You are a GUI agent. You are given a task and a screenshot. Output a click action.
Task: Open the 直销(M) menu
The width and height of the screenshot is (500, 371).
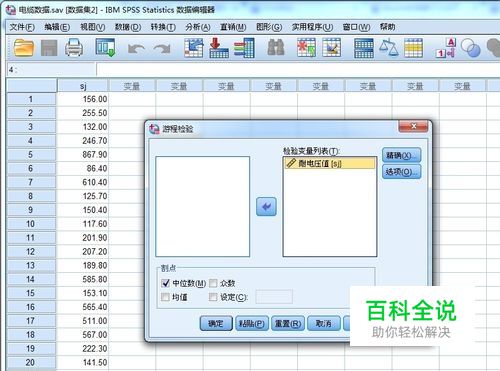[x=233, y=27]
